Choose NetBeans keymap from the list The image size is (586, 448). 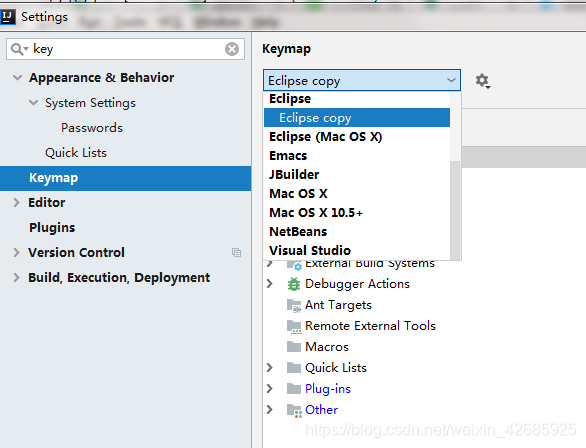(x=357, y=232)
